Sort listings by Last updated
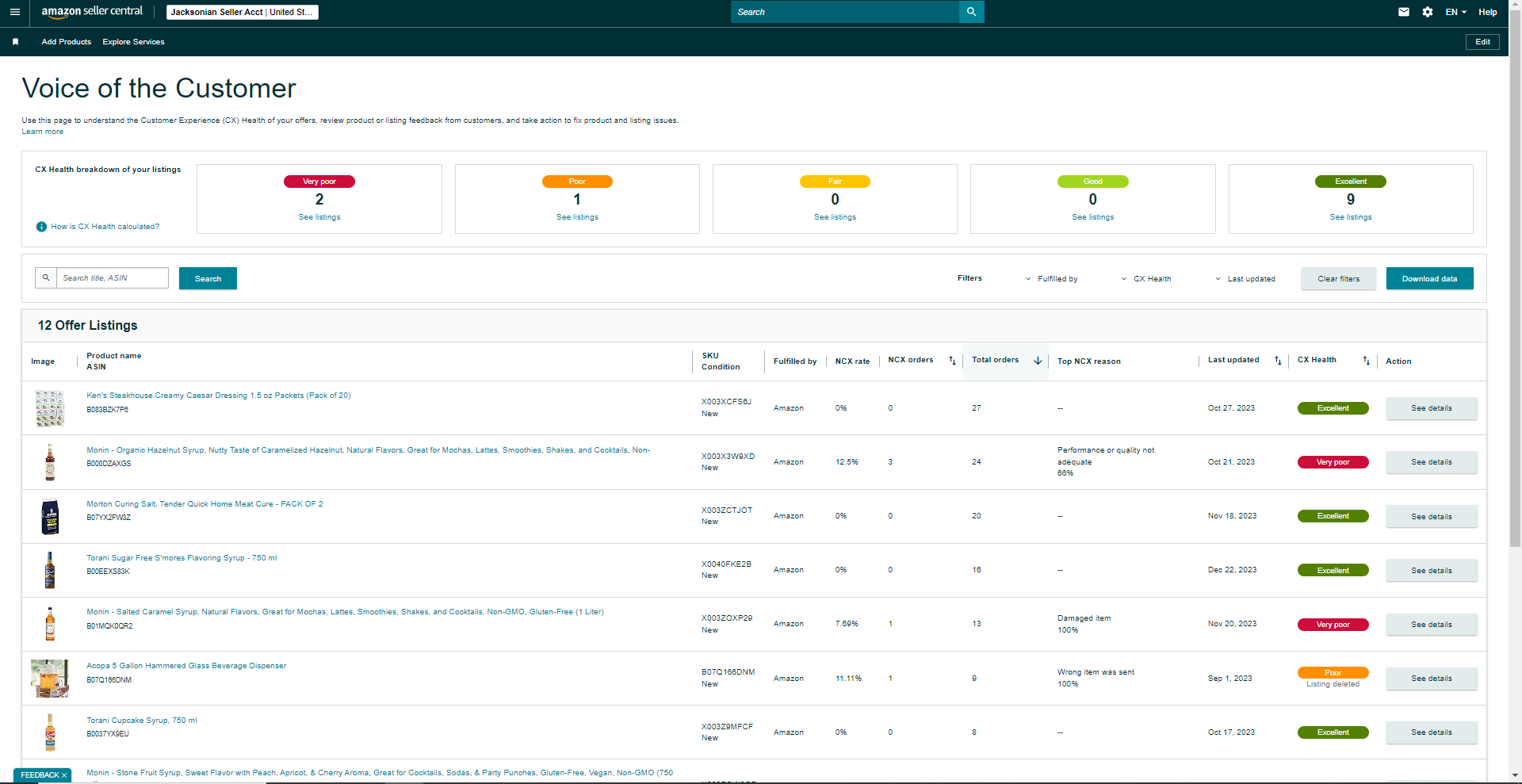 [x=1278, y=361]
